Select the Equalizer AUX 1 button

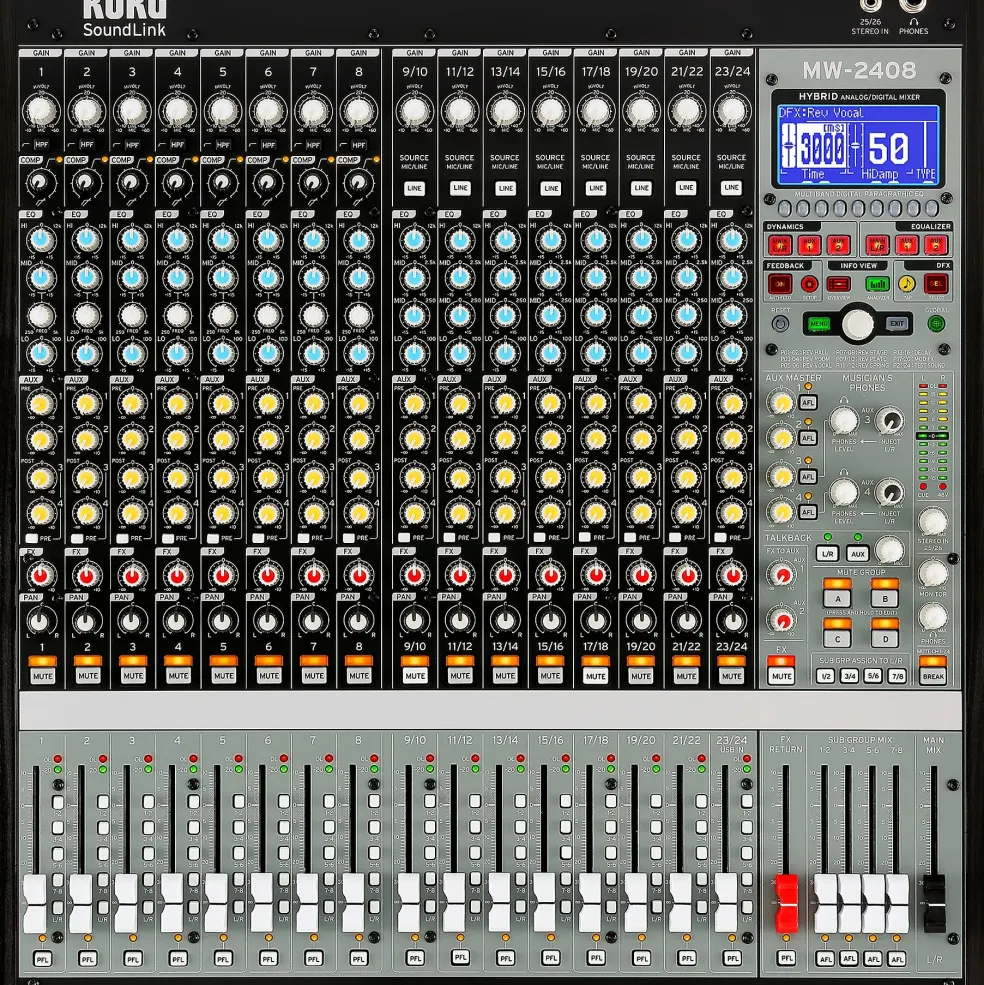tap(906, 245)
